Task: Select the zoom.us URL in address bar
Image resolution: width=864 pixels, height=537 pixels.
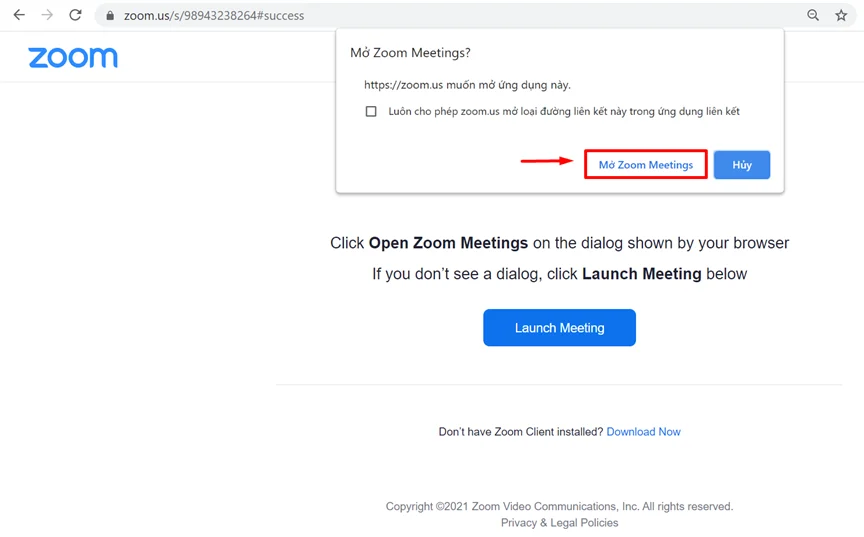Action: pos(214,15)
